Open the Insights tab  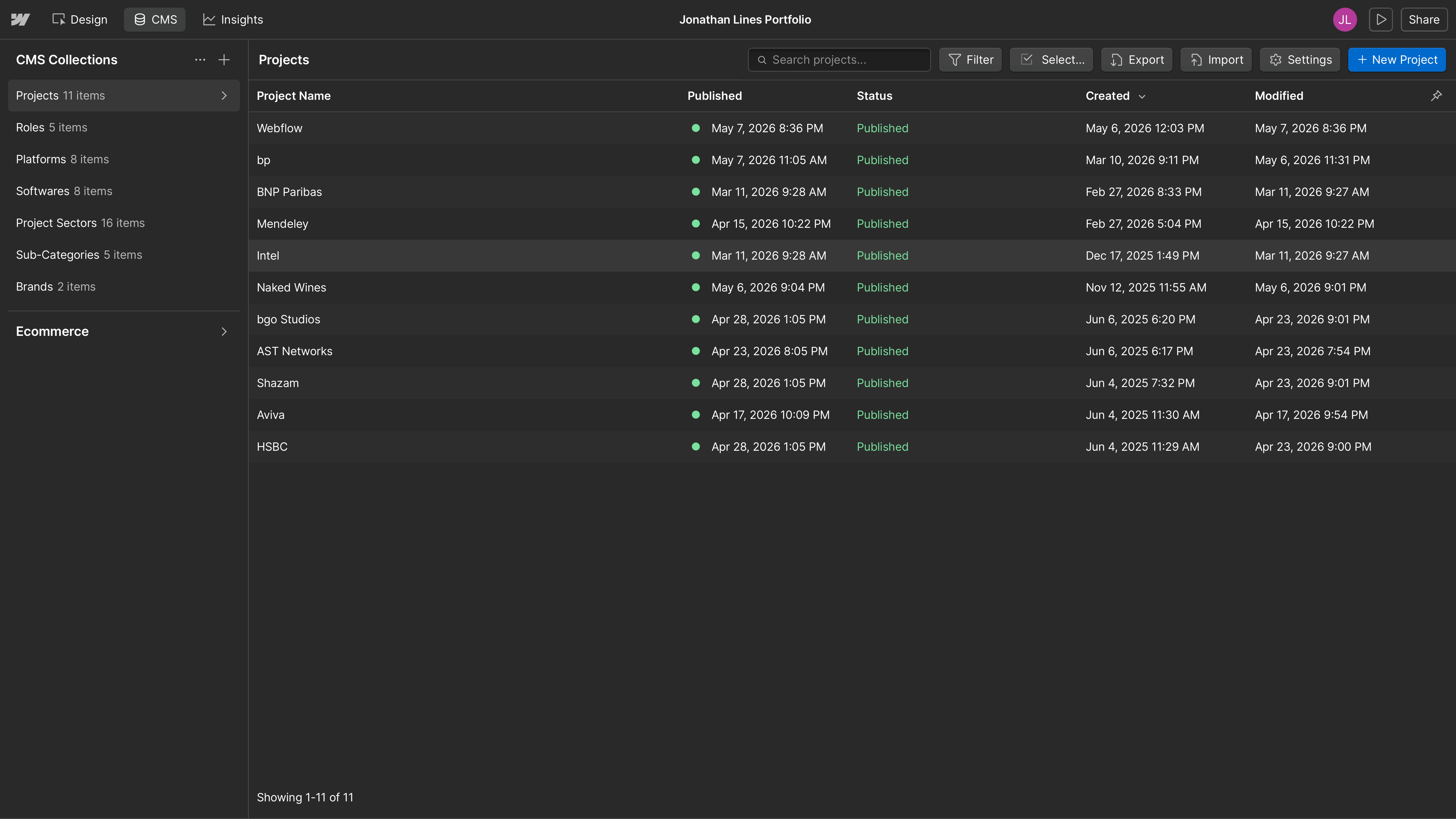point(233,20)
